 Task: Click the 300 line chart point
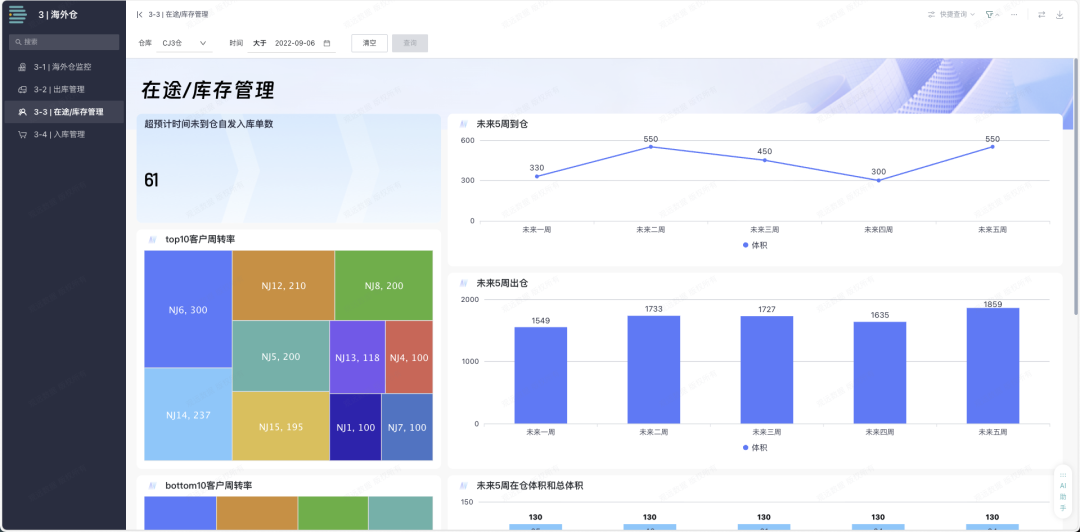click(x=878, y=181)
